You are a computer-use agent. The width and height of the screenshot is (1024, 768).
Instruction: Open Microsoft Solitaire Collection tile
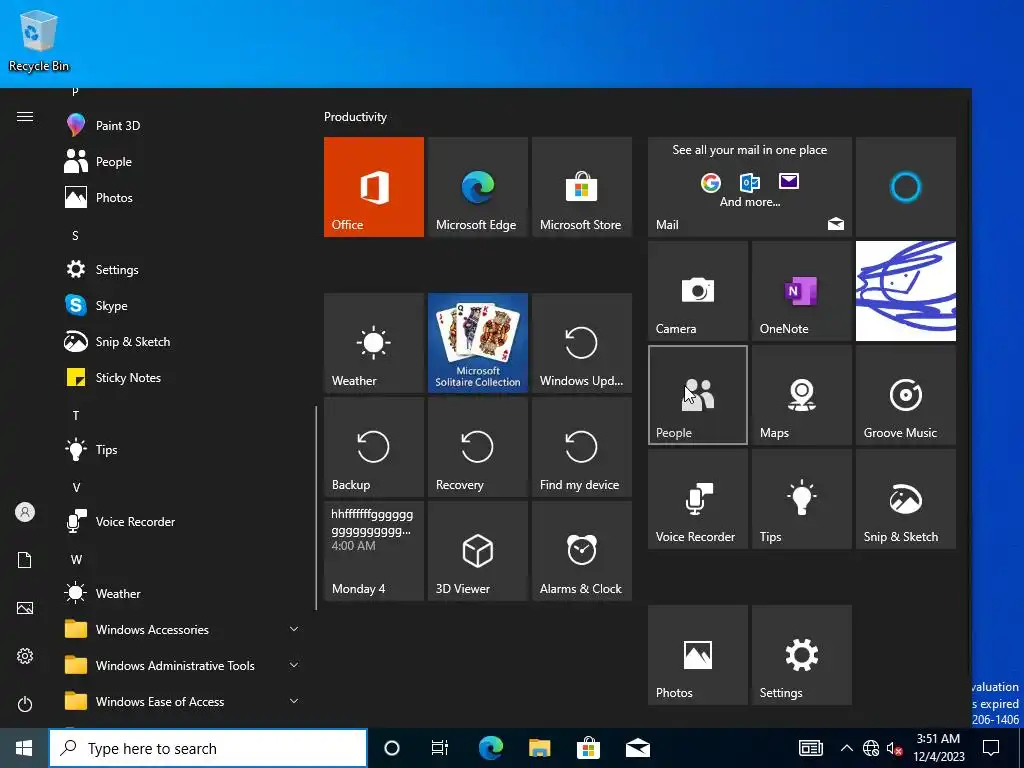tap(477, 343)
